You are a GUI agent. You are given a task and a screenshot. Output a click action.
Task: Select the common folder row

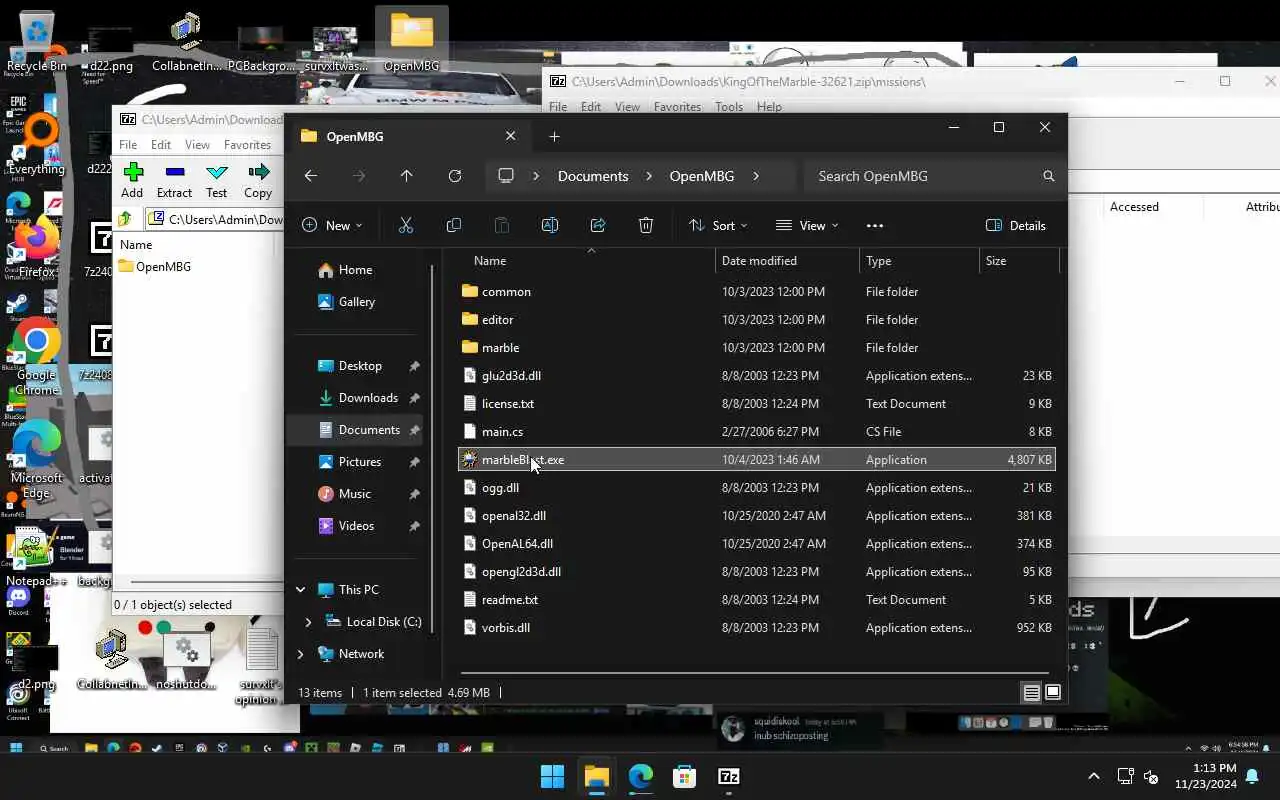756,292
